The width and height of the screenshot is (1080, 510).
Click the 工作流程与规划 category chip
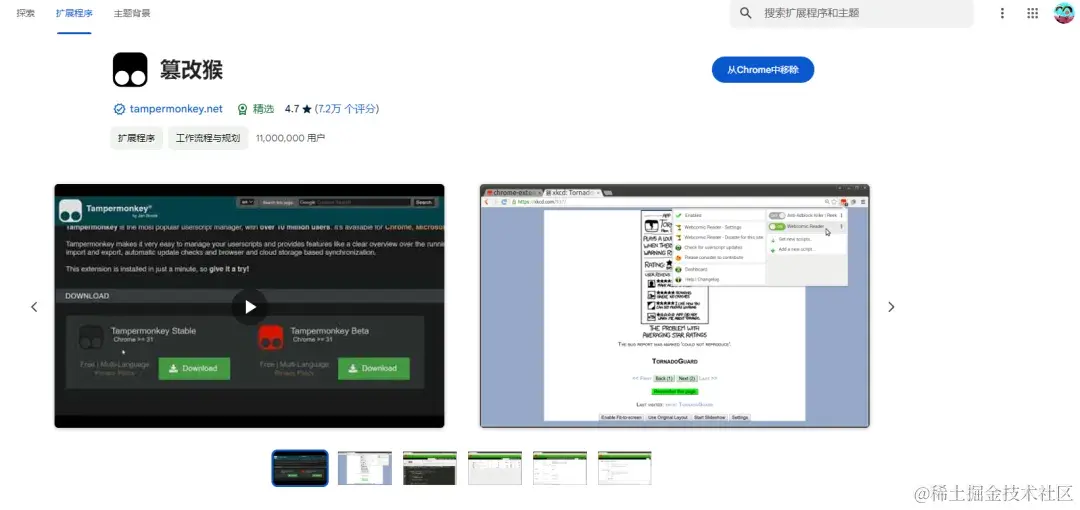pyautogui.click(x=208, y=138)
